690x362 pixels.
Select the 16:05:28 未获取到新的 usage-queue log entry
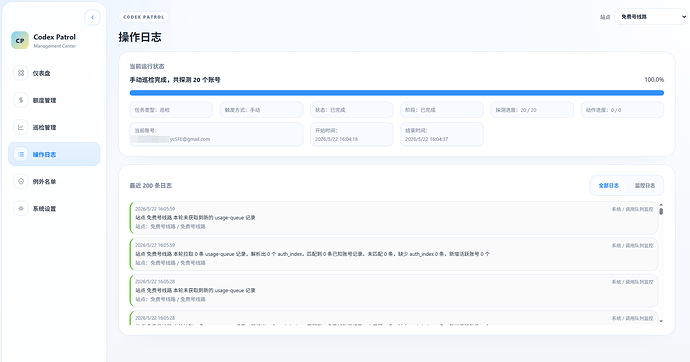pyautogui.click(x=394, y=290)
